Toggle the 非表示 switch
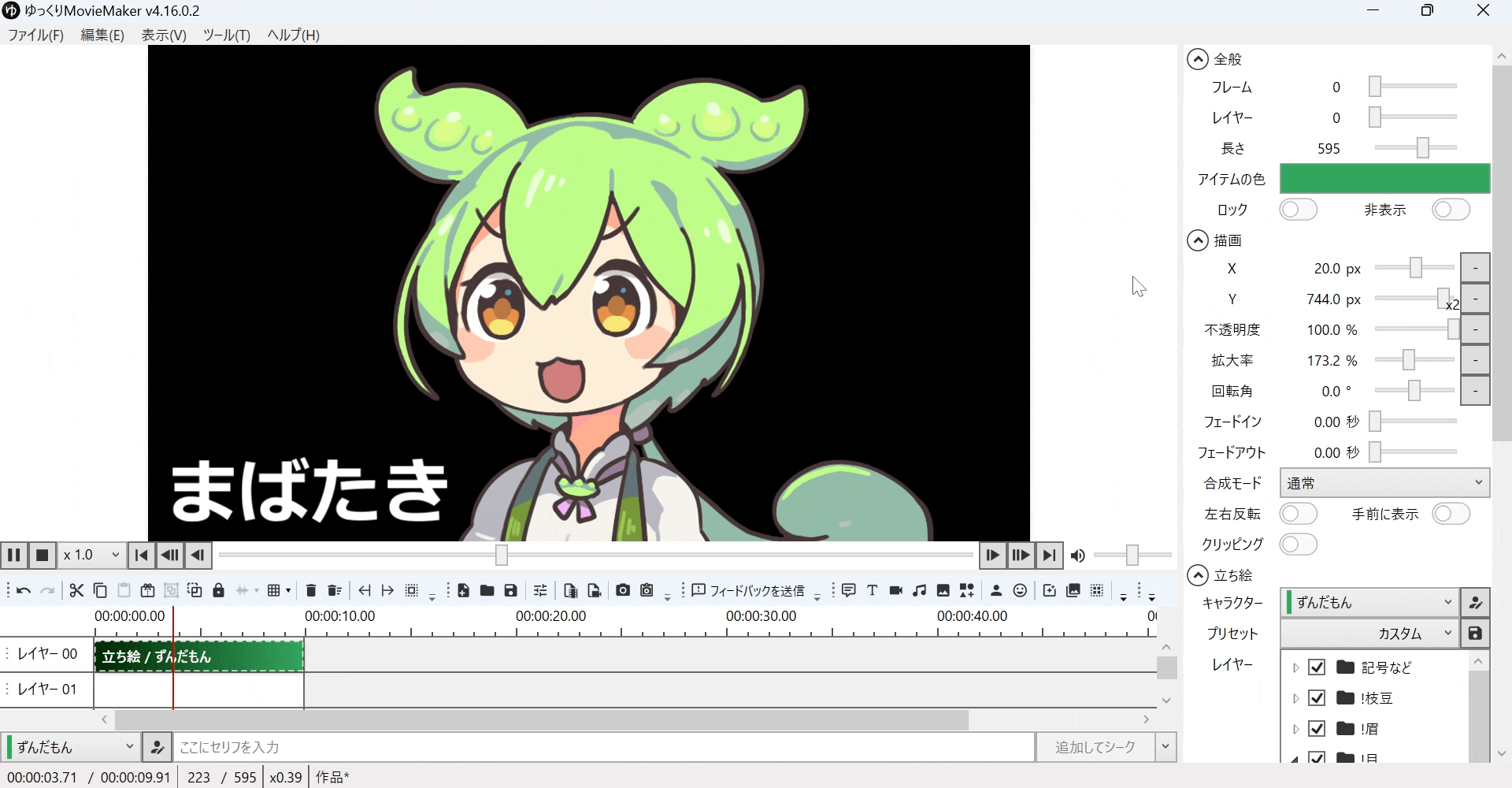 click(x=1451, y=210)
